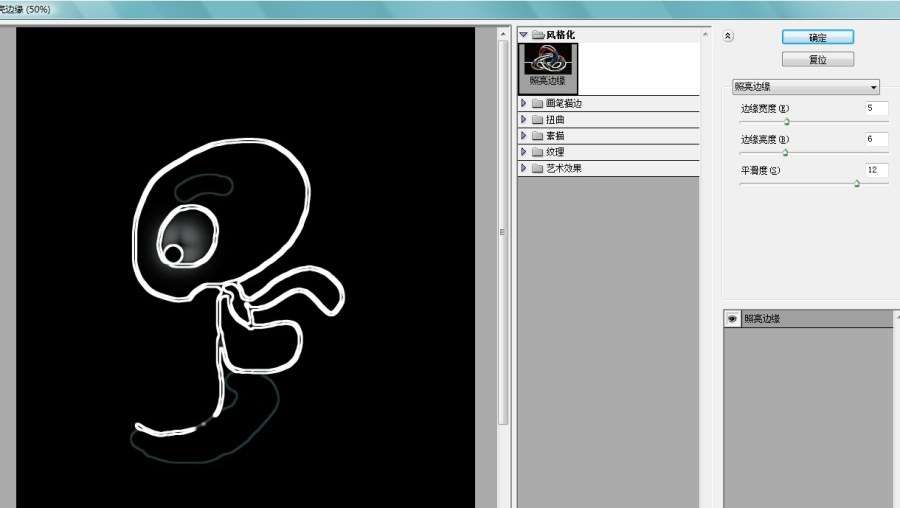Expand the 素描 filter category
This screenshot has width=900, height=508.
(x=523, y=135)
